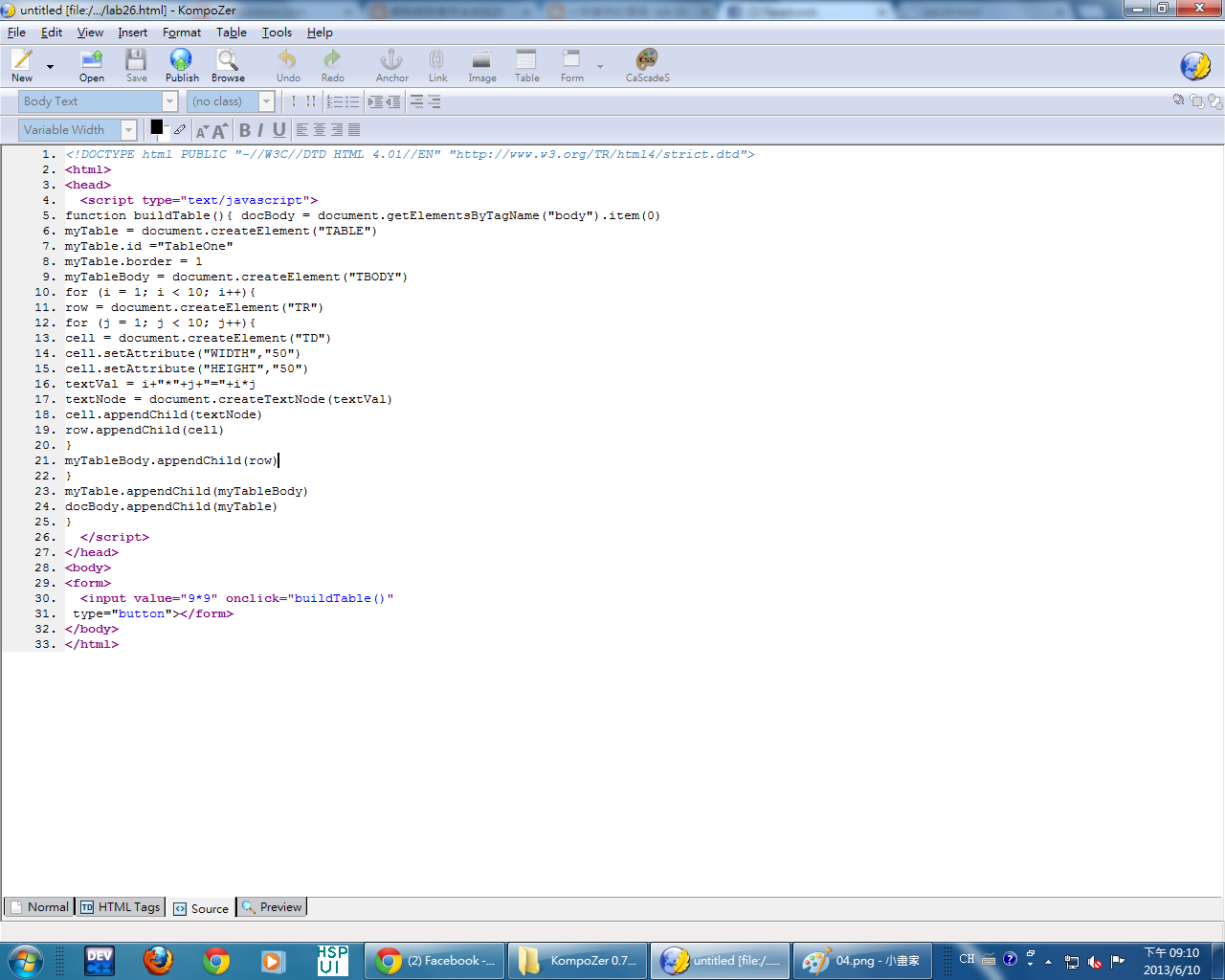The width and height of the screenshot is (1225, 980).
Task: Open Firefox from the taskbar
Action: pos(158,961)
